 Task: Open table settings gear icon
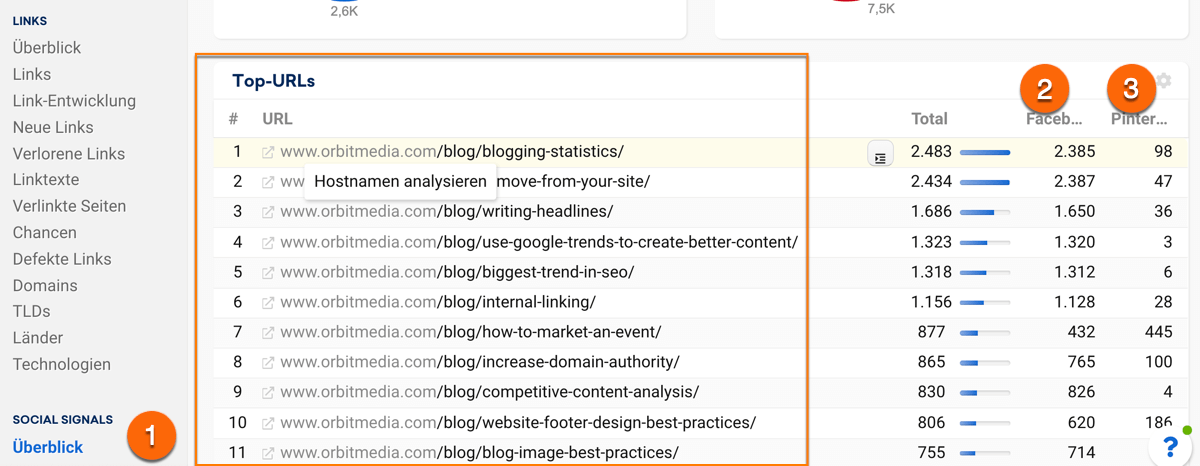[x=1163, y=81]
